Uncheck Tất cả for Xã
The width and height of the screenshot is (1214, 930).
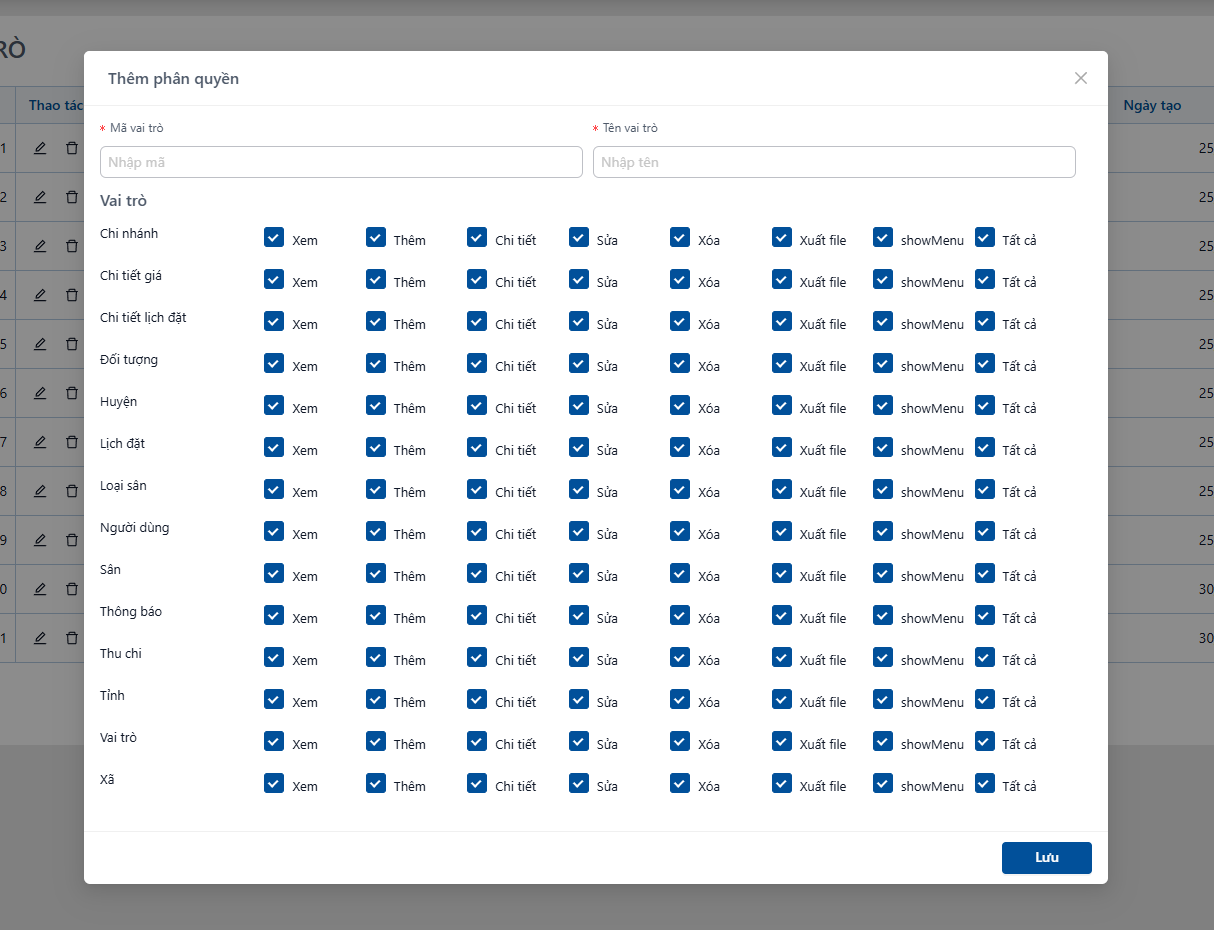(x=985, y=783)
